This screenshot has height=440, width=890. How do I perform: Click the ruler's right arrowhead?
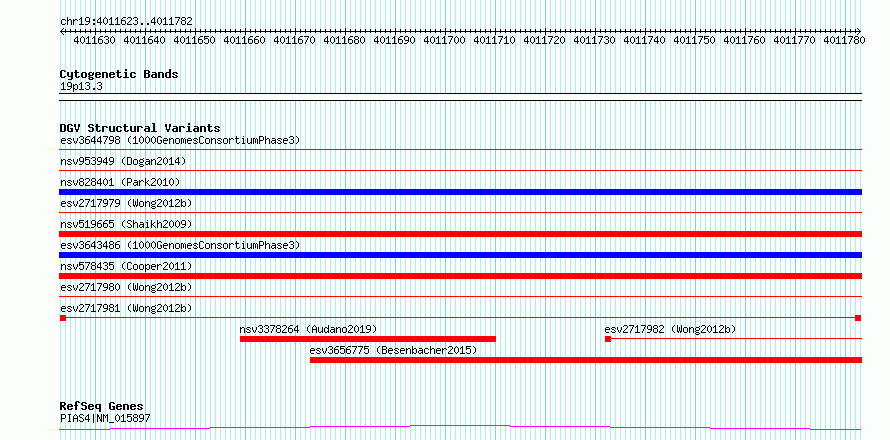[859, 31]
